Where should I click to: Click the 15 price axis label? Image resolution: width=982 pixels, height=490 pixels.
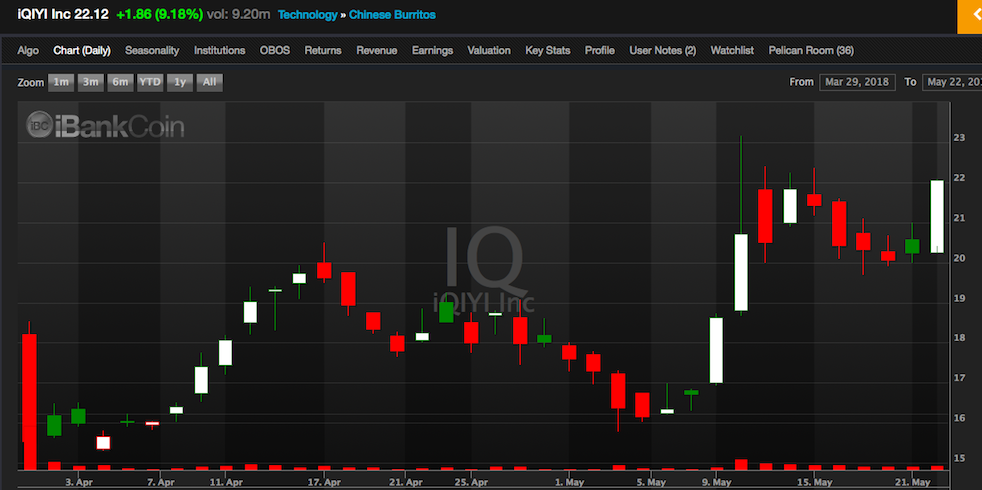pyautogui.click(x=959, y=458)
